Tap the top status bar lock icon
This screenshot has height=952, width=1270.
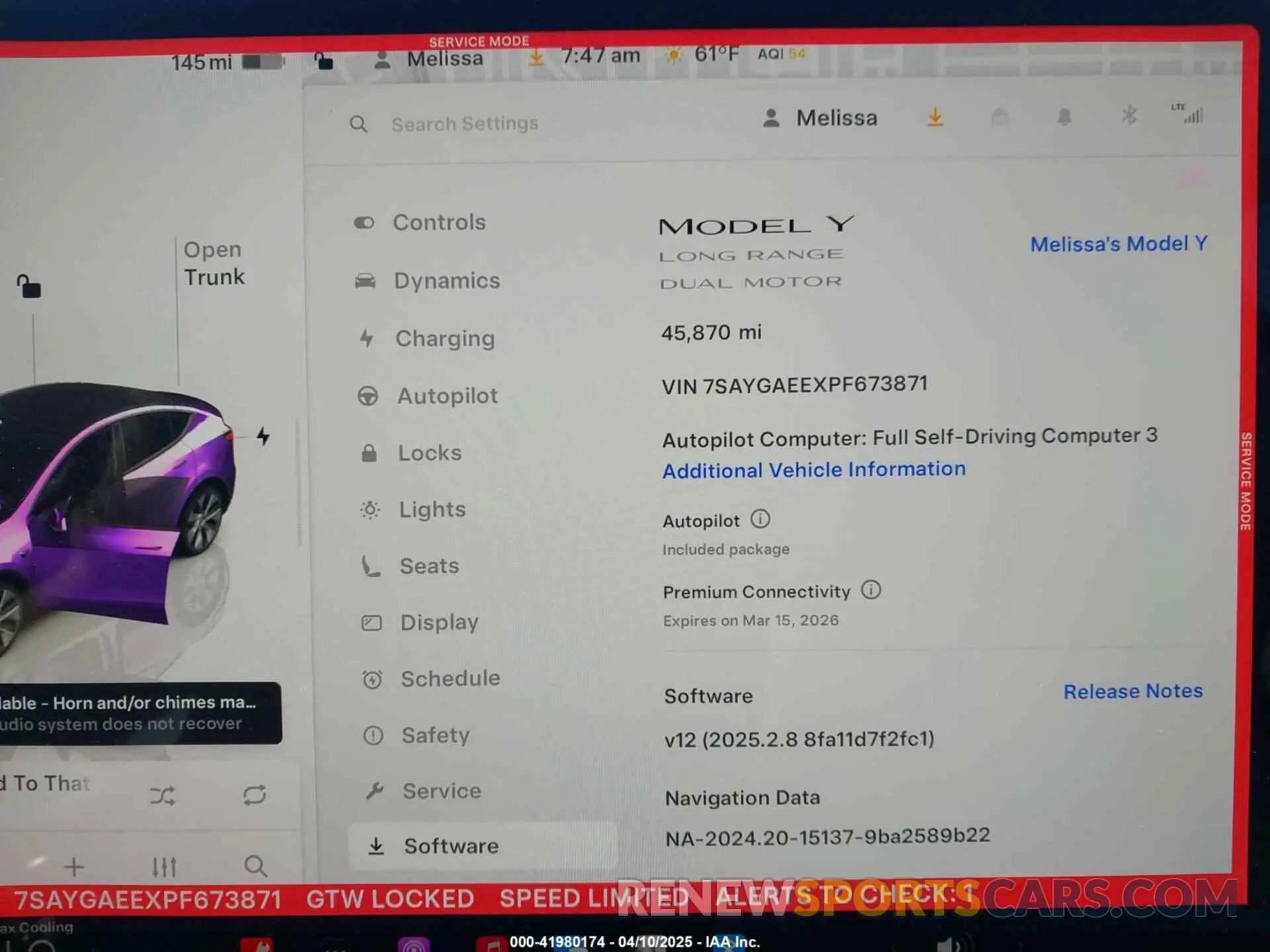pos(323,61)
